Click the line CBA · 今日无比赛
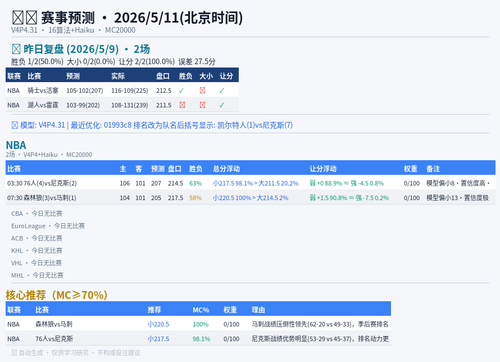 37,213
